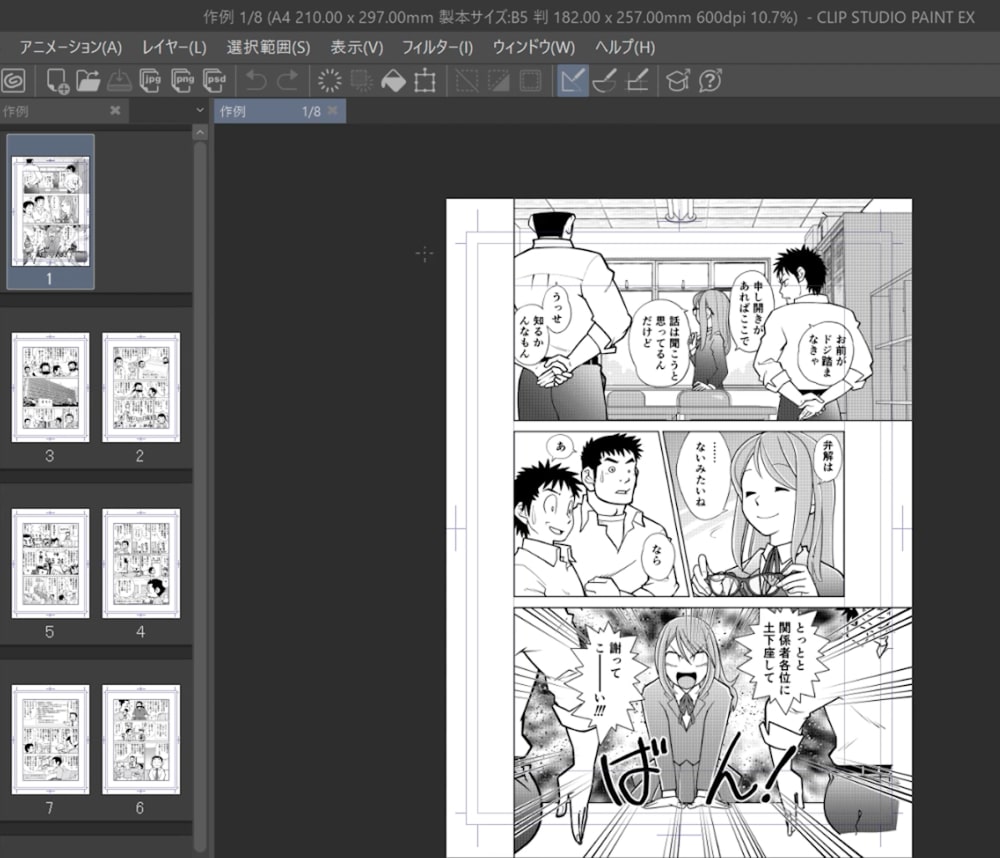Toggle Snap to Ruler icon
Viewport: 1000px width, 858px height.
point(572,81)
